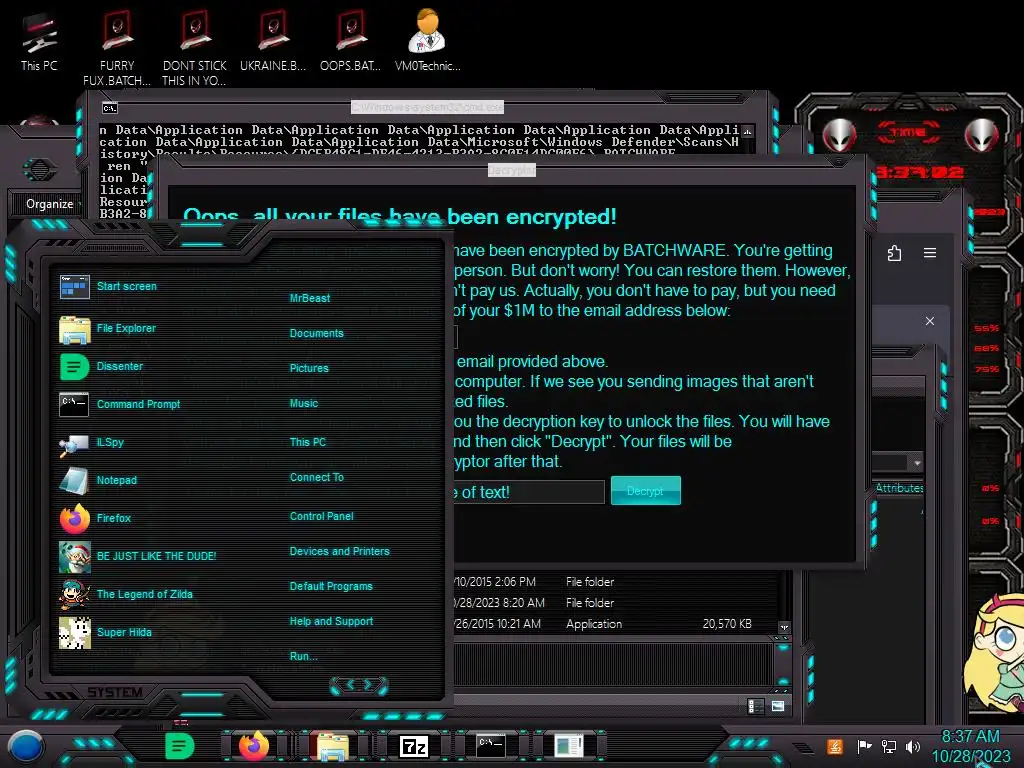Open the UKRAINE.B desktop file
Screen dimensions: 1024x768
click(273, 42)
